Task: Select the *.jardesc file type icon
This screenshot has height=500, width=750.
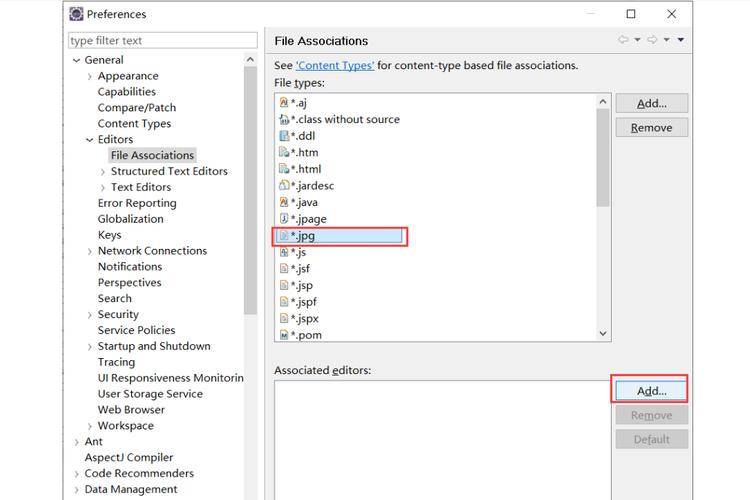Action: [284, 186]
